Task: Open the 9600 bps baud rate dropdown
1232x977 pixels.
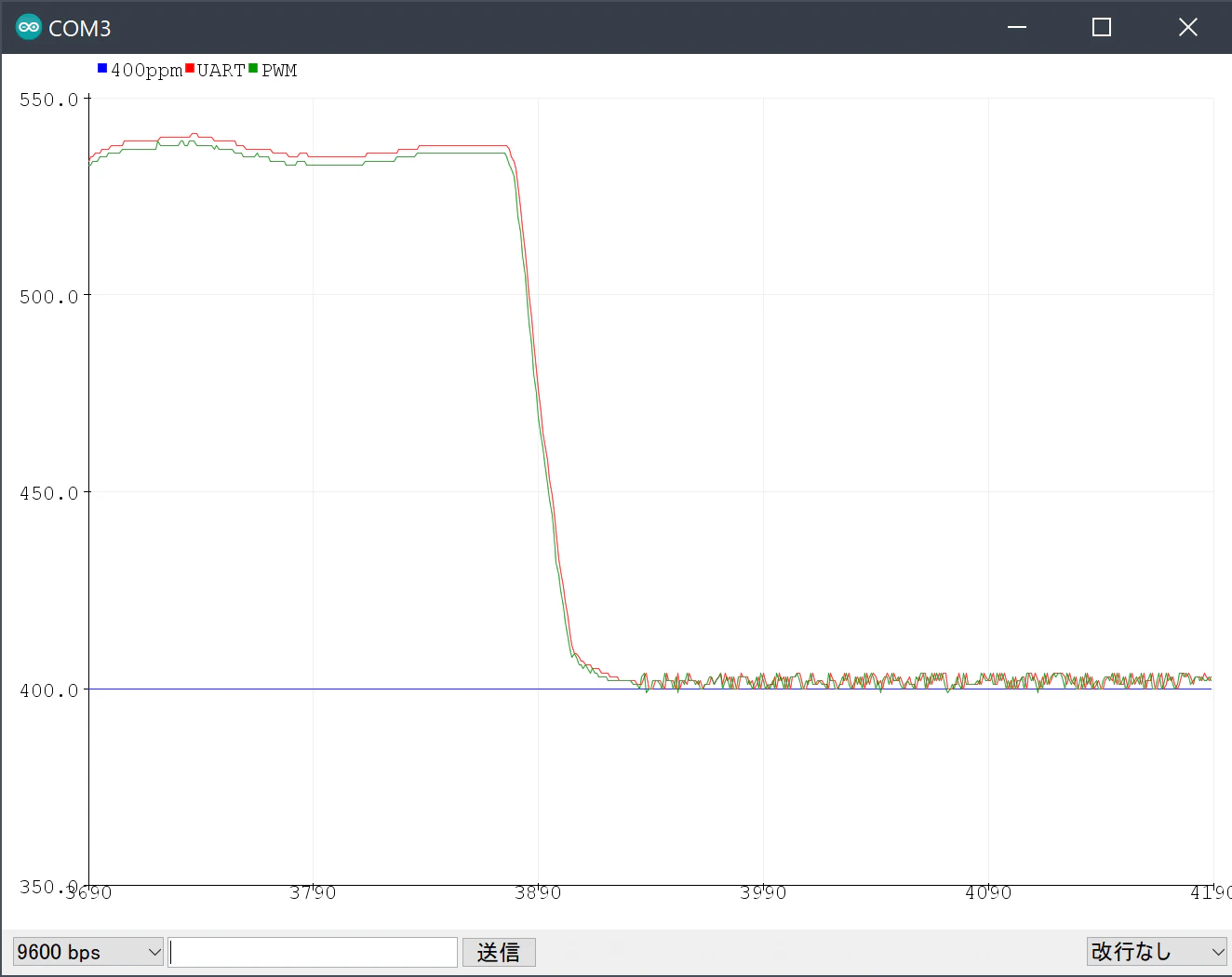Action: (88, 952)
